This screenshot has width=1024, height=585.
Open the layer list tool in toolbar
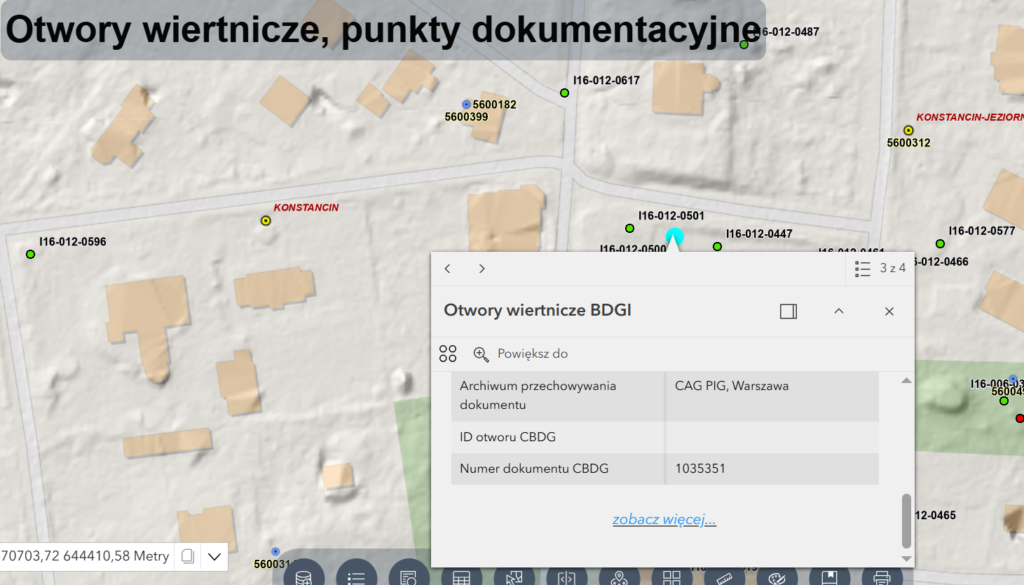[356, 576]
